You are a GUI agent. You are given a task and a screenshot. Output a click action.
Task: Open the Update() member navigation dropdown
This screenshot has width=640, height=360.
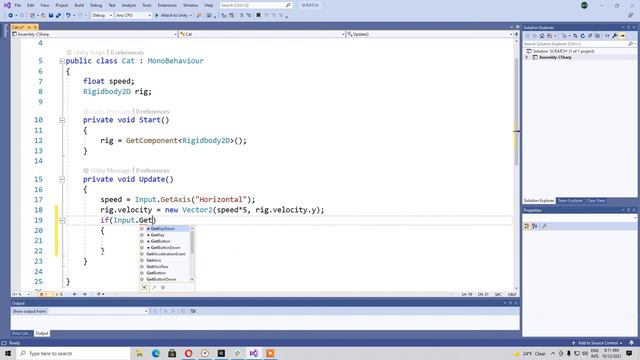[x=429, y=34]
